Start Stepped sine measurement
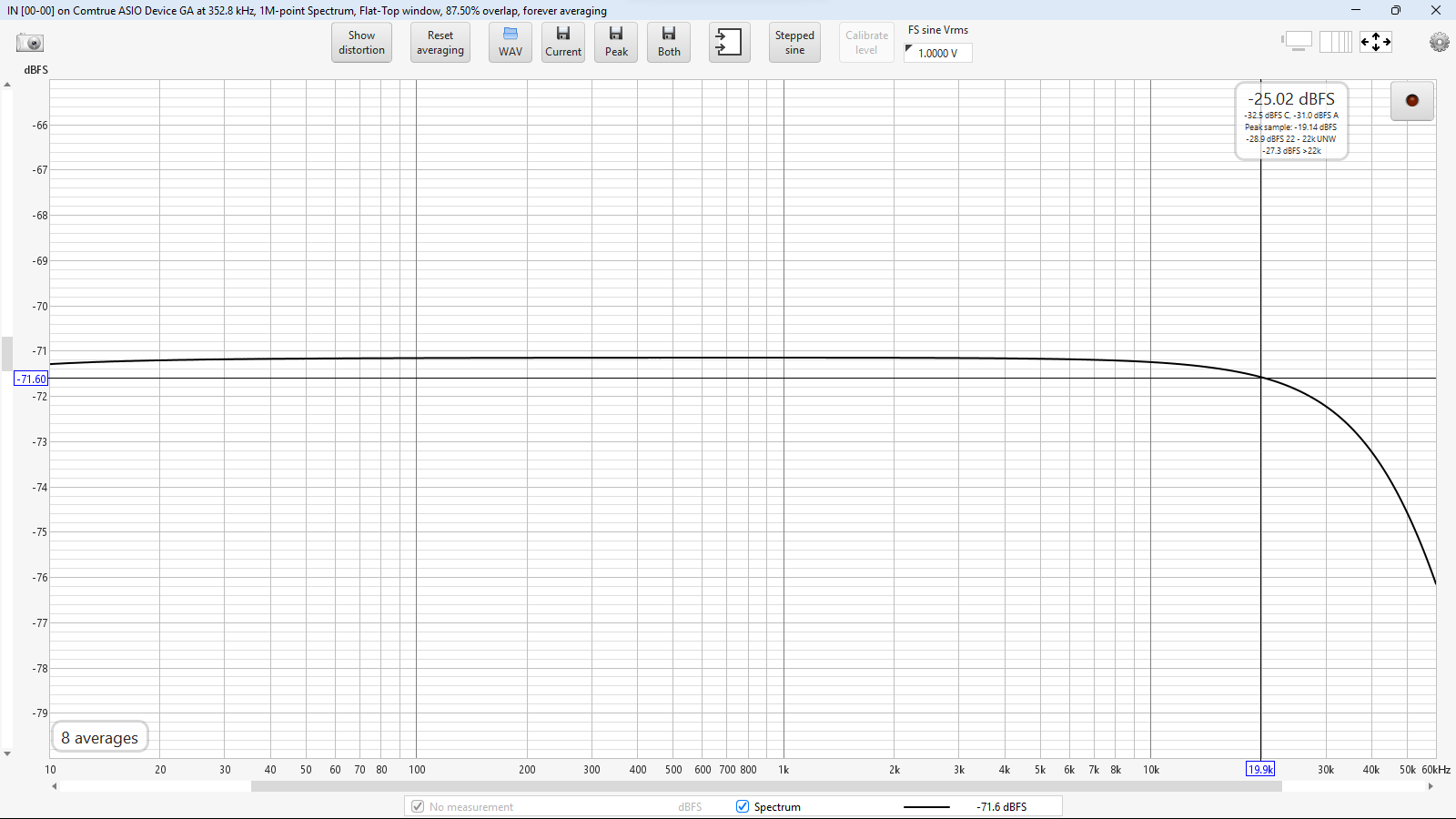Screen dimensions: 1456x819 point(794,43)
